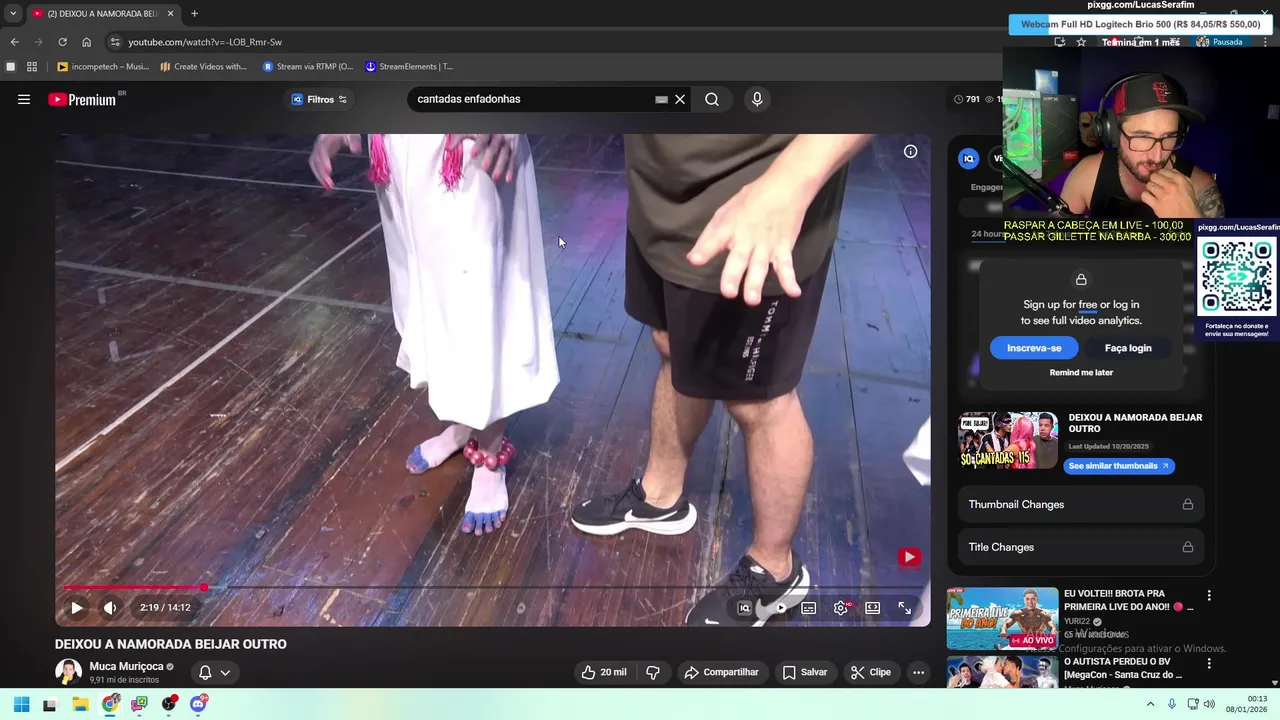Click Faça login in vidIQ panel
This screenshot has height=720, width=1280.
tap(1128, 348)
